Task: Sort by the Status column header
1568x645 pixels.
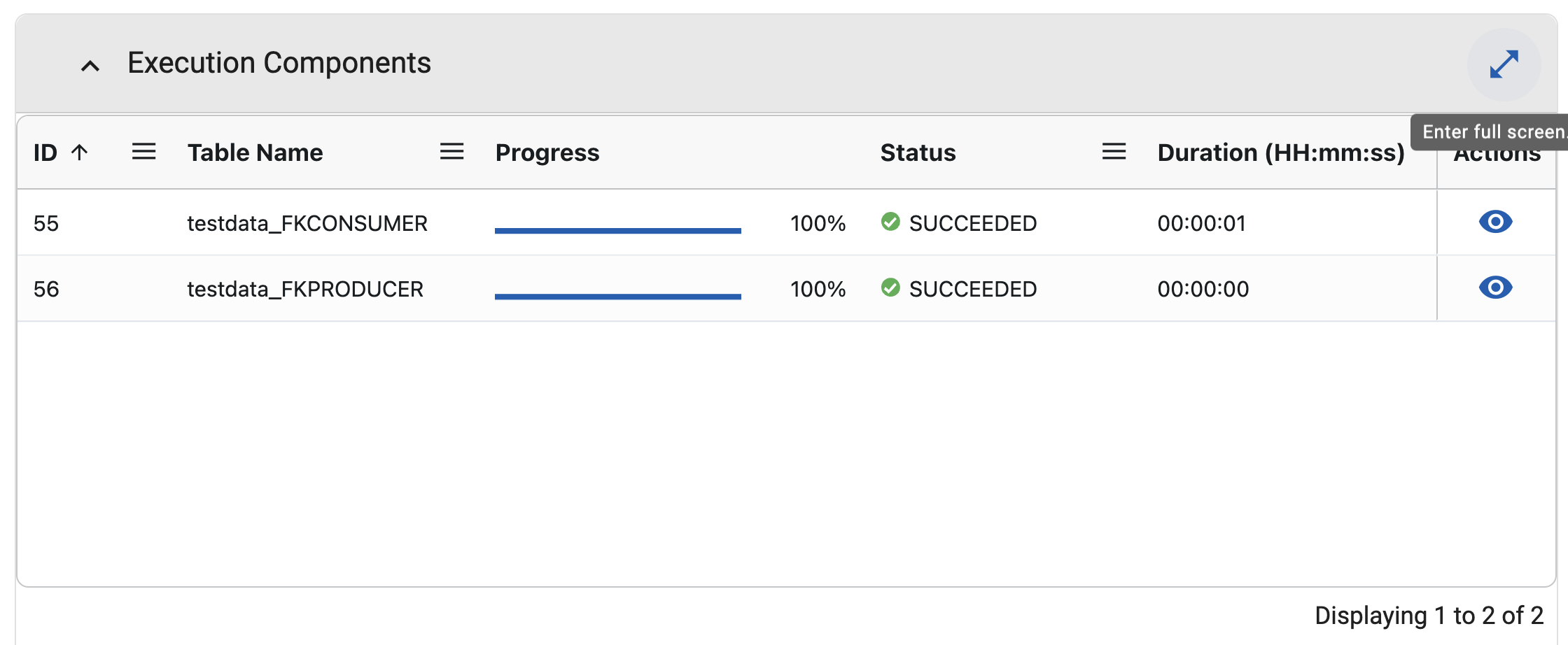Action: pyautogui.click(x=918, y=153)
